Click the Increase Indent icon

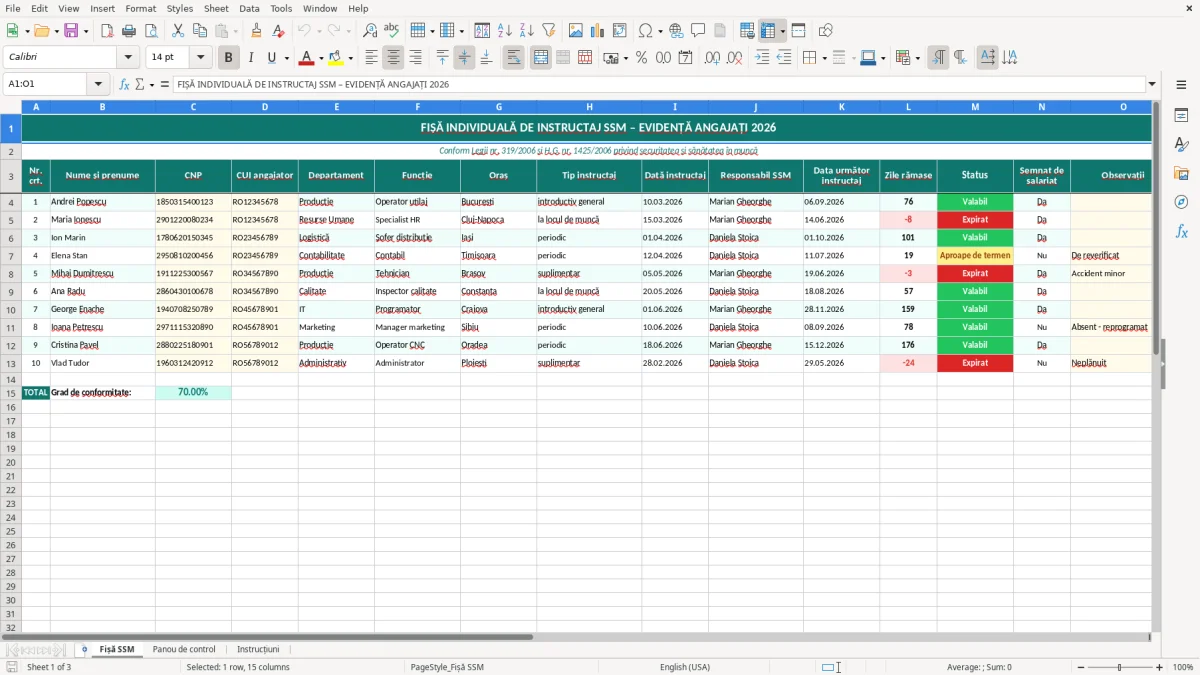tap(761, 58)
